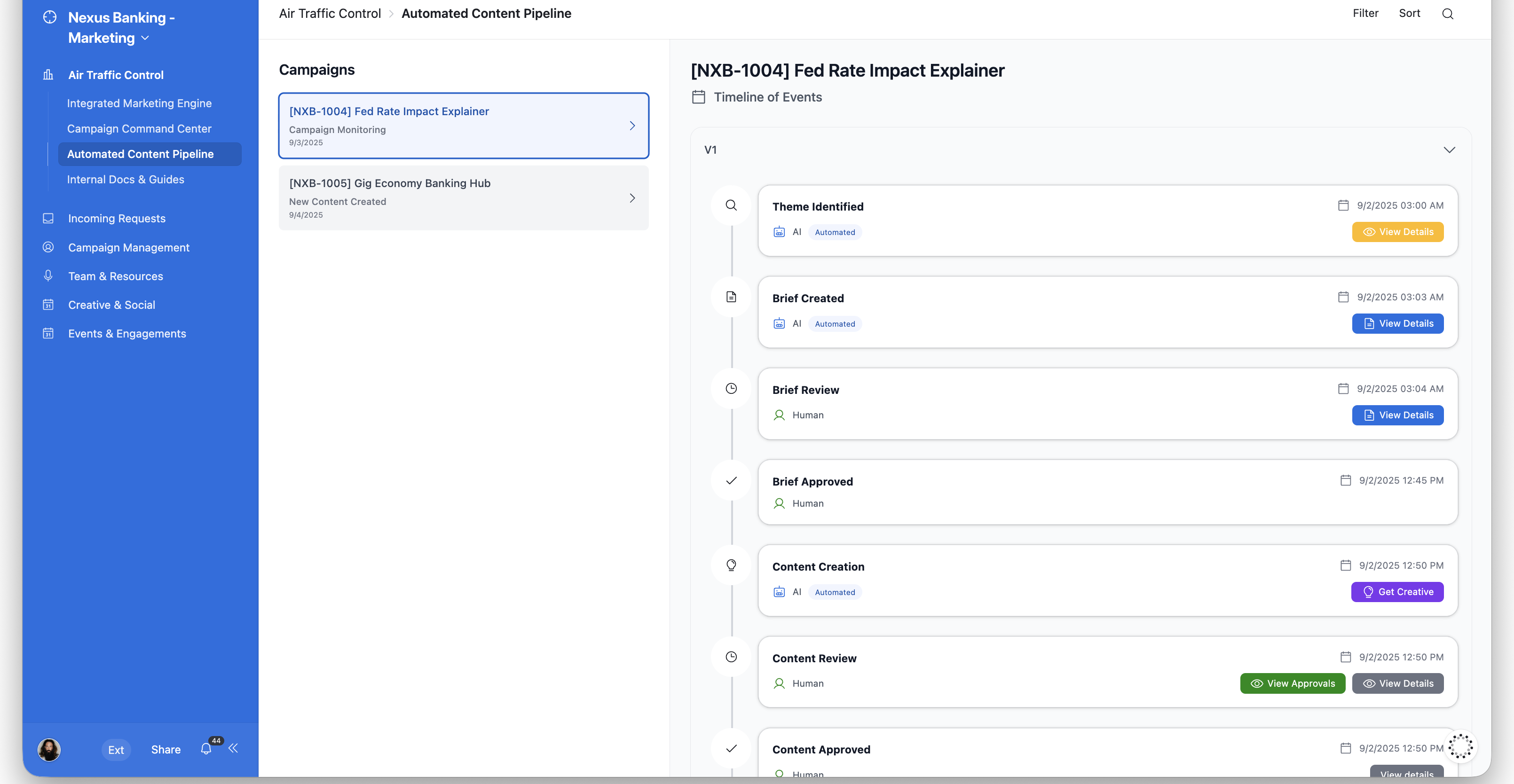Open Gig Economy Banking Hub campaign arrow
The image size is (1514, 784).
point(632,198)
